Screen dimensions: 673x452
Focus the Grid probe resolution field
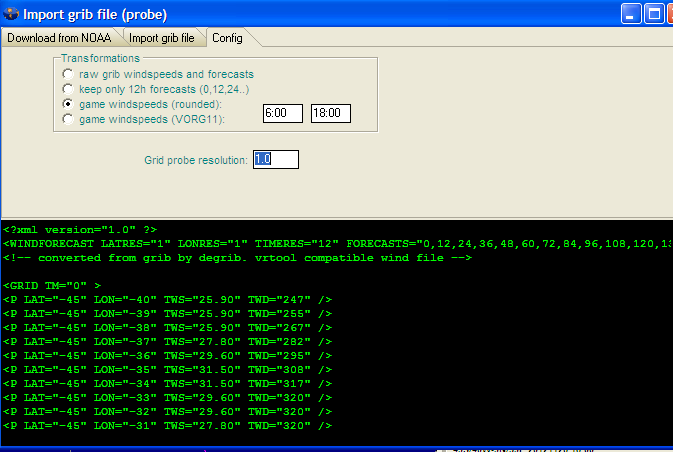point(275,159)
